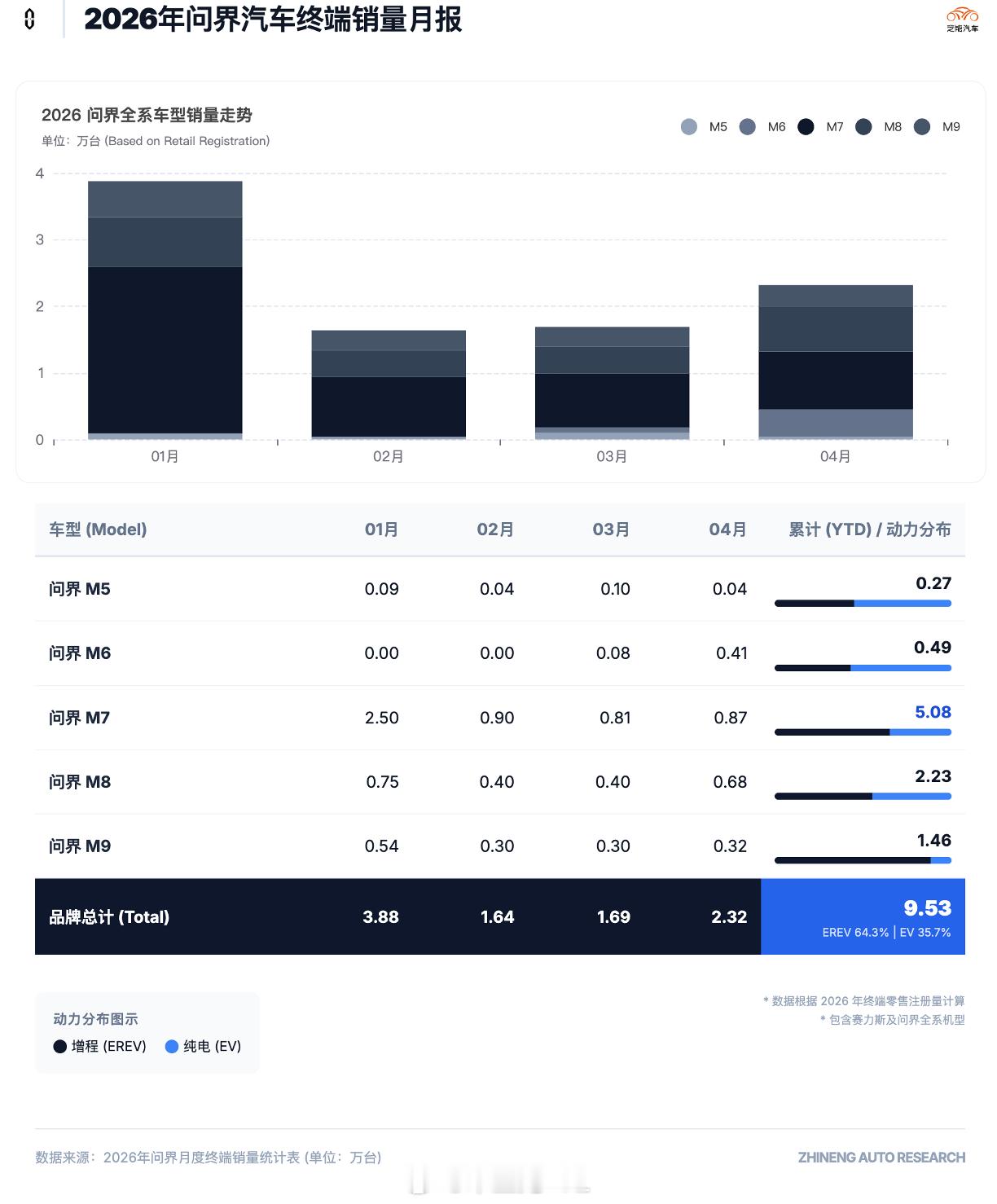The width and height of the screenshot is (997, 1204).
Task: Click M8 YTD value 2.23
Action: (x=933, y=776)
